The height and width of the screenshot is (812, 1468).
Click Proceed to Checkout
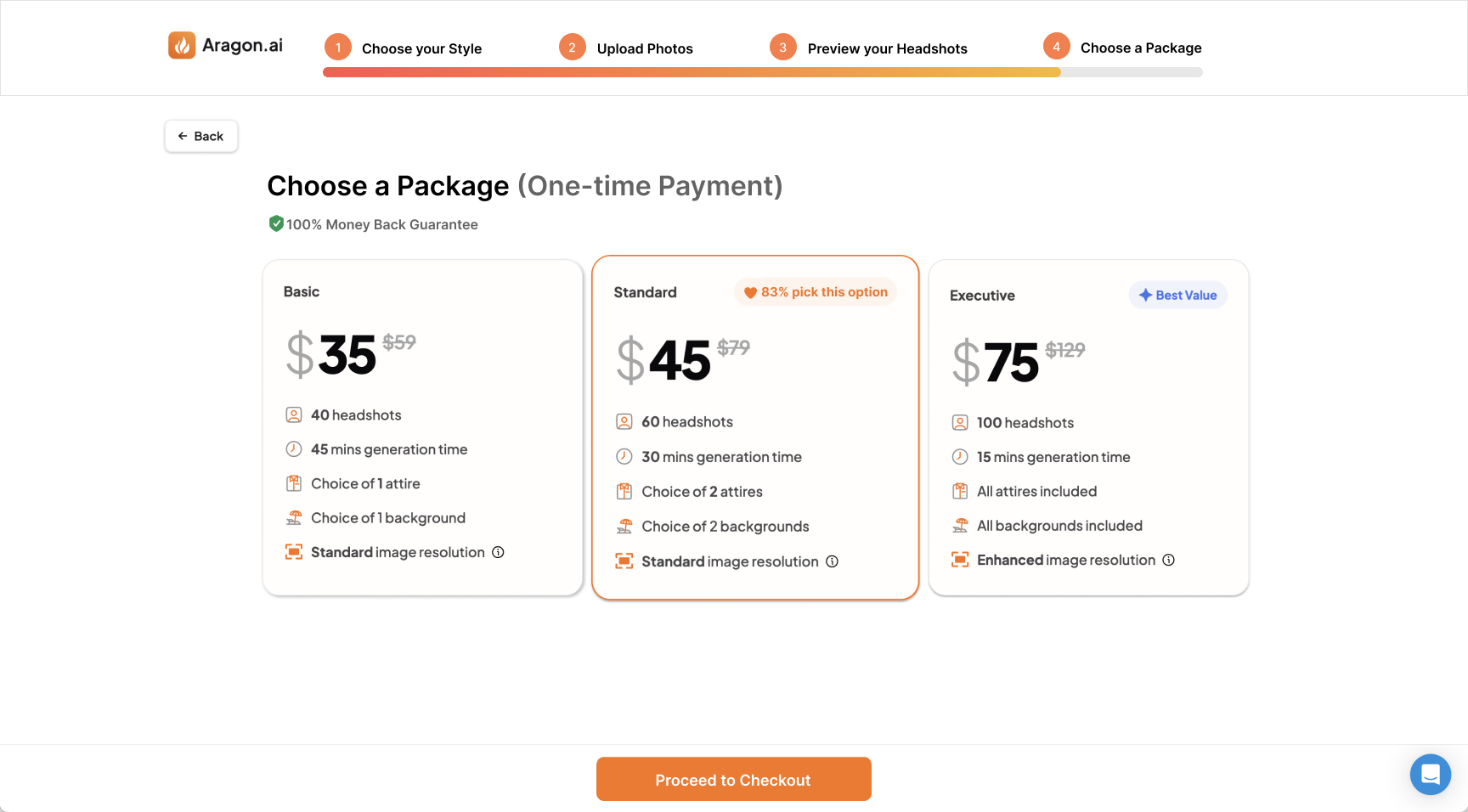click(733, 779)
